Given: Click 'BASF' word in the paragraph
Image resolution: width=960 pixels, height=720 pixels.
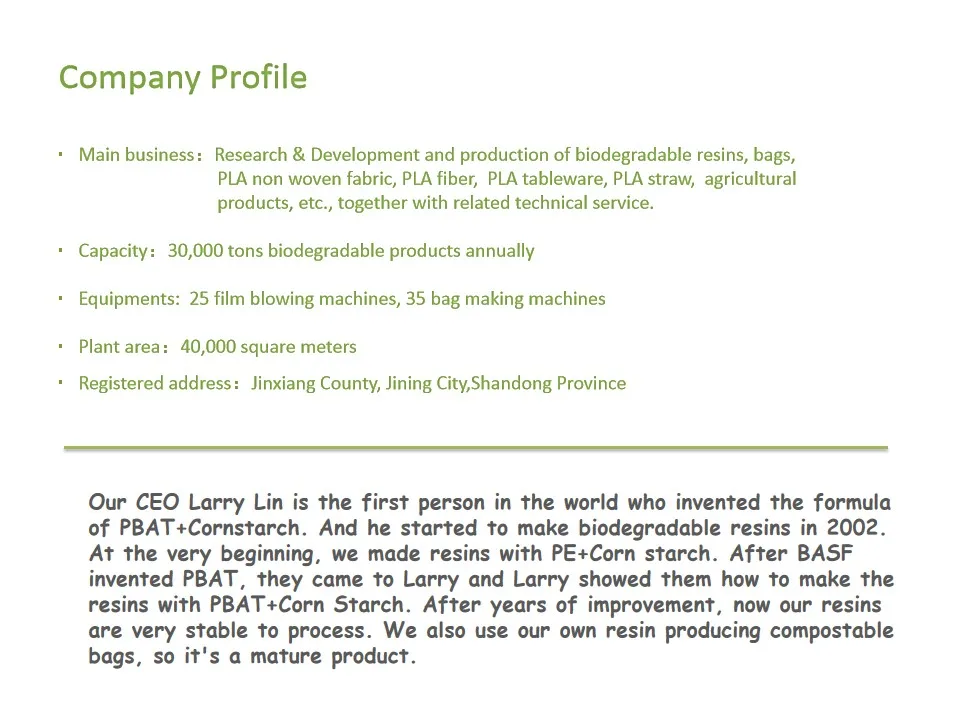Looking at the screenshot, I should pyautogui.click(x=825, y=553).
